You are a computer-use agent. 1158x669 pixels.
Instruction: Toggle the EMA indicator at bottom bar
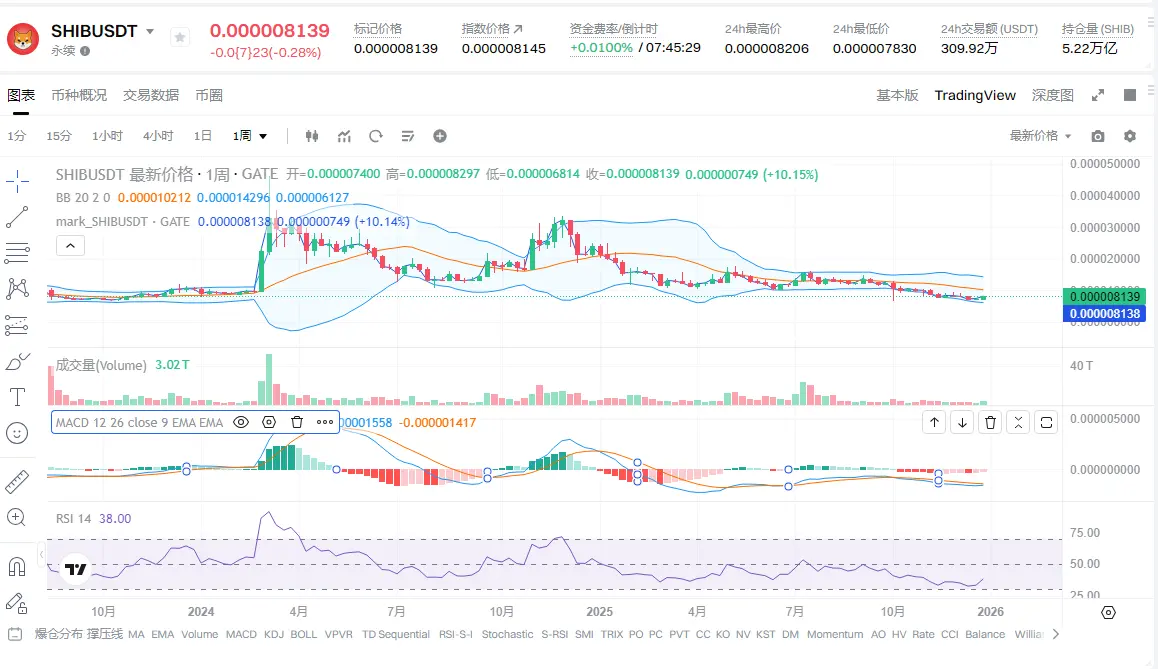162,634
